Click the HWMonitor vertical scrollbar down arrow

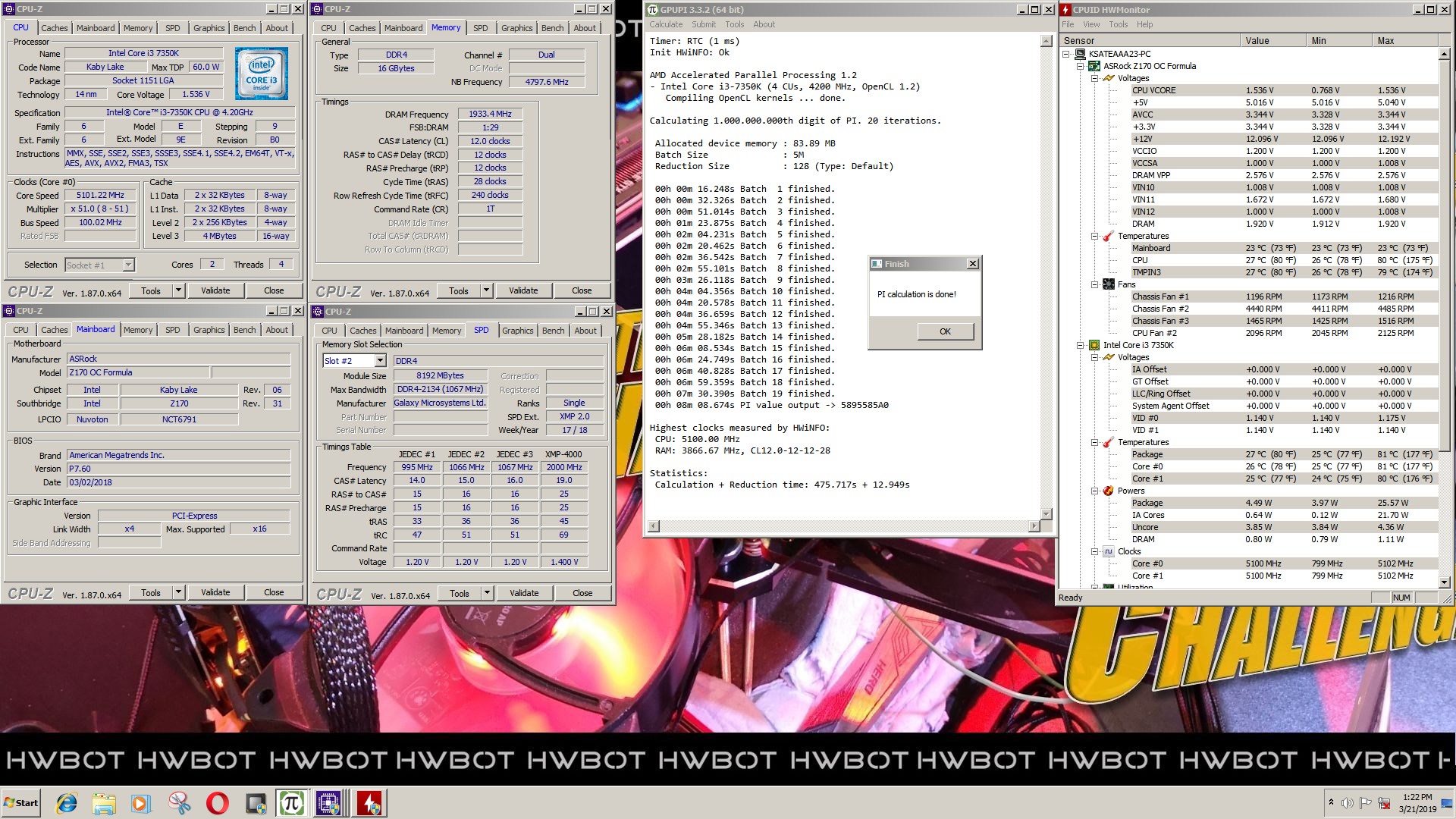(1444, 582)
